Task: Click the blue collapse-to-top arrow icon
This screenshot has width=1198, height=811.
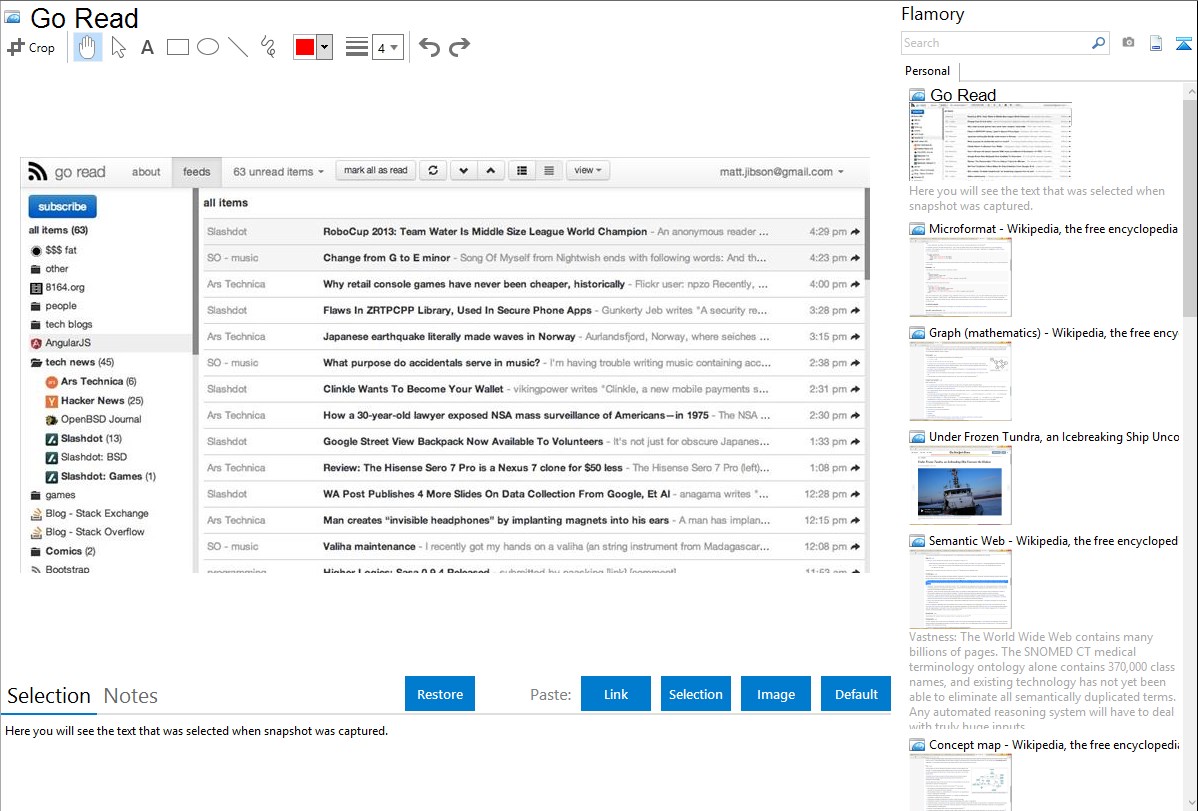Action: point(1183,43)
